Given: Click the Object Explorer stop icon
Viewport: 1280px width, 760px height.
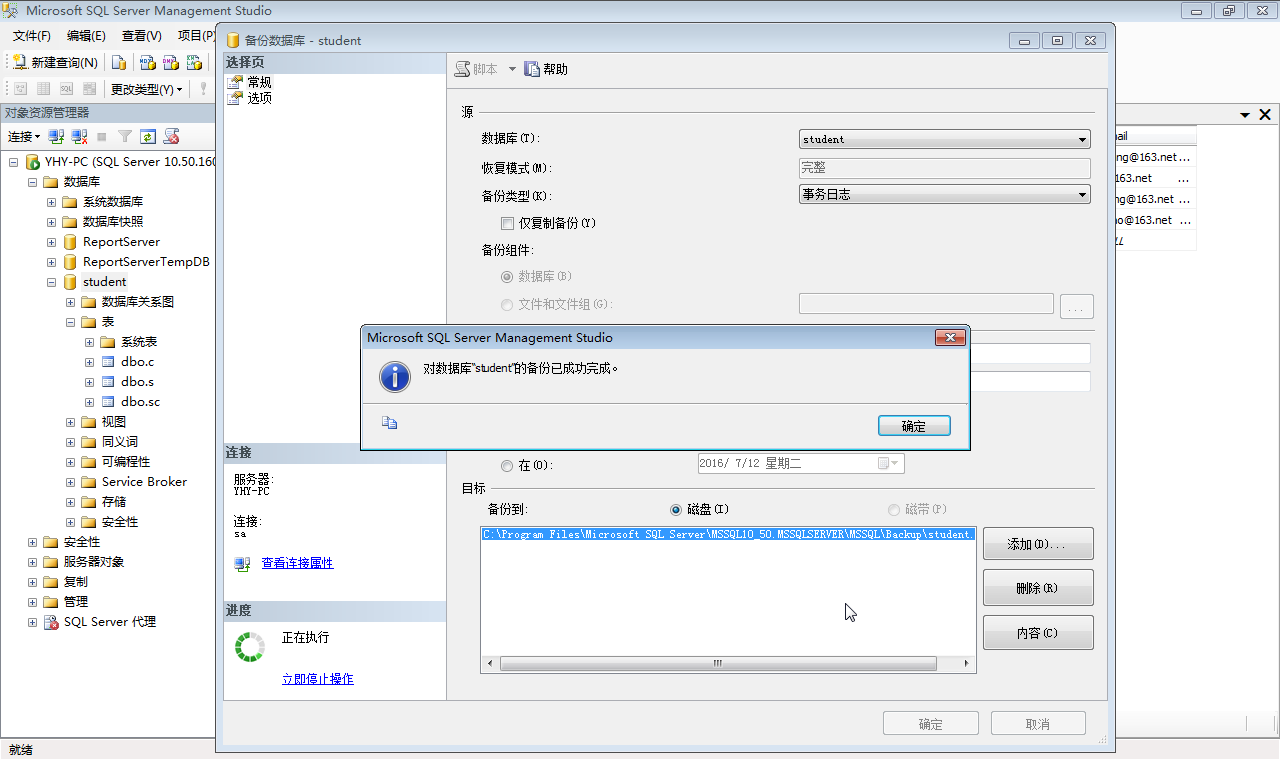Looking at the screenshot, I should click(x=102, y=136).
